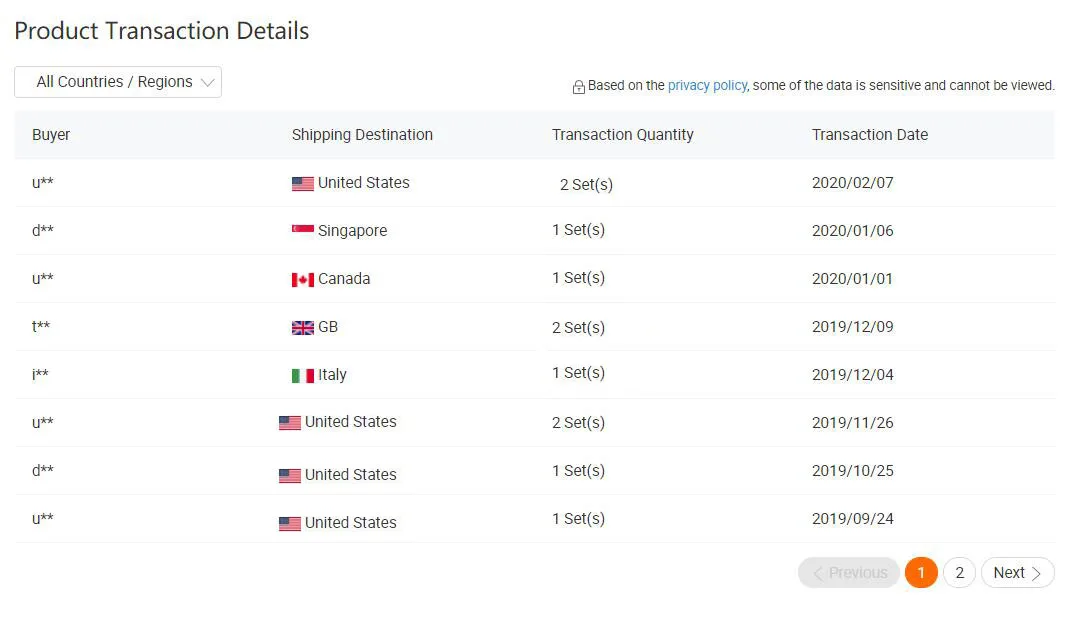This screenshot has width=1071, height=633.
Task: Click the Singapore flag icon
Action: click(x=302, y=231)
